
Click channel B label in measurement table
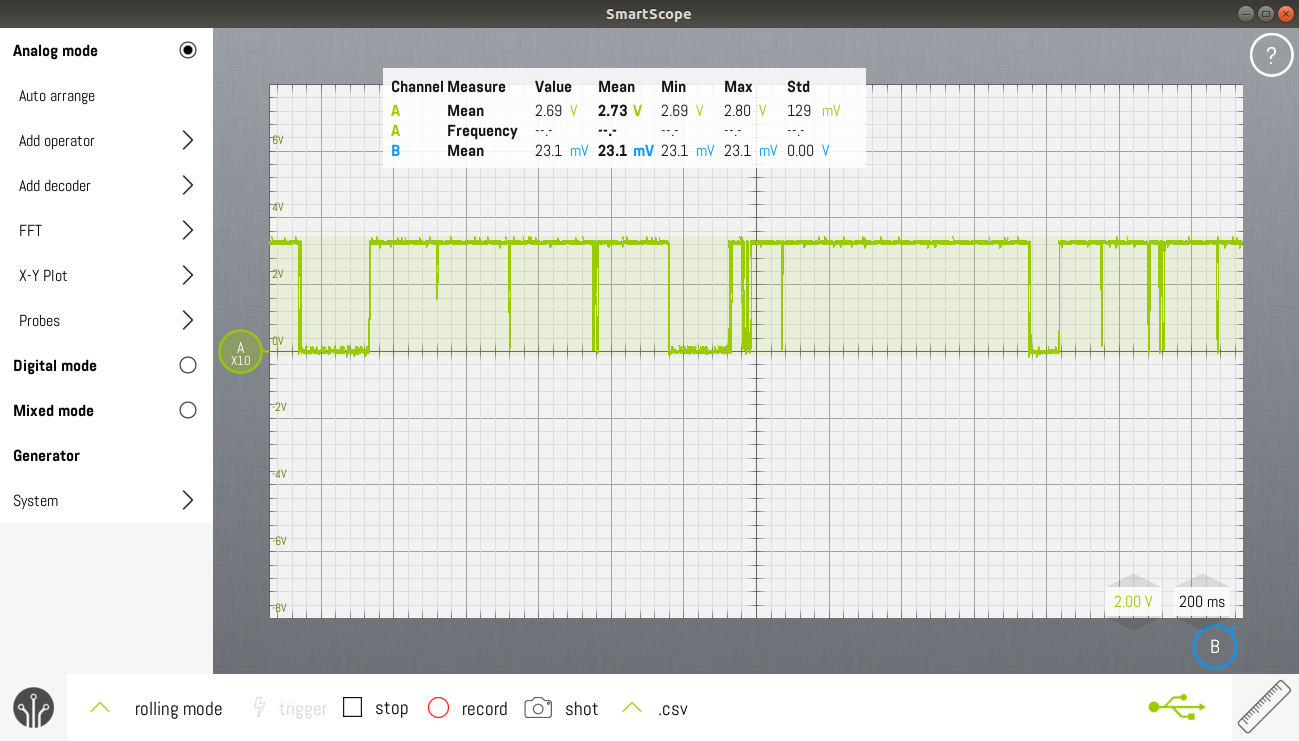[396, 151]
